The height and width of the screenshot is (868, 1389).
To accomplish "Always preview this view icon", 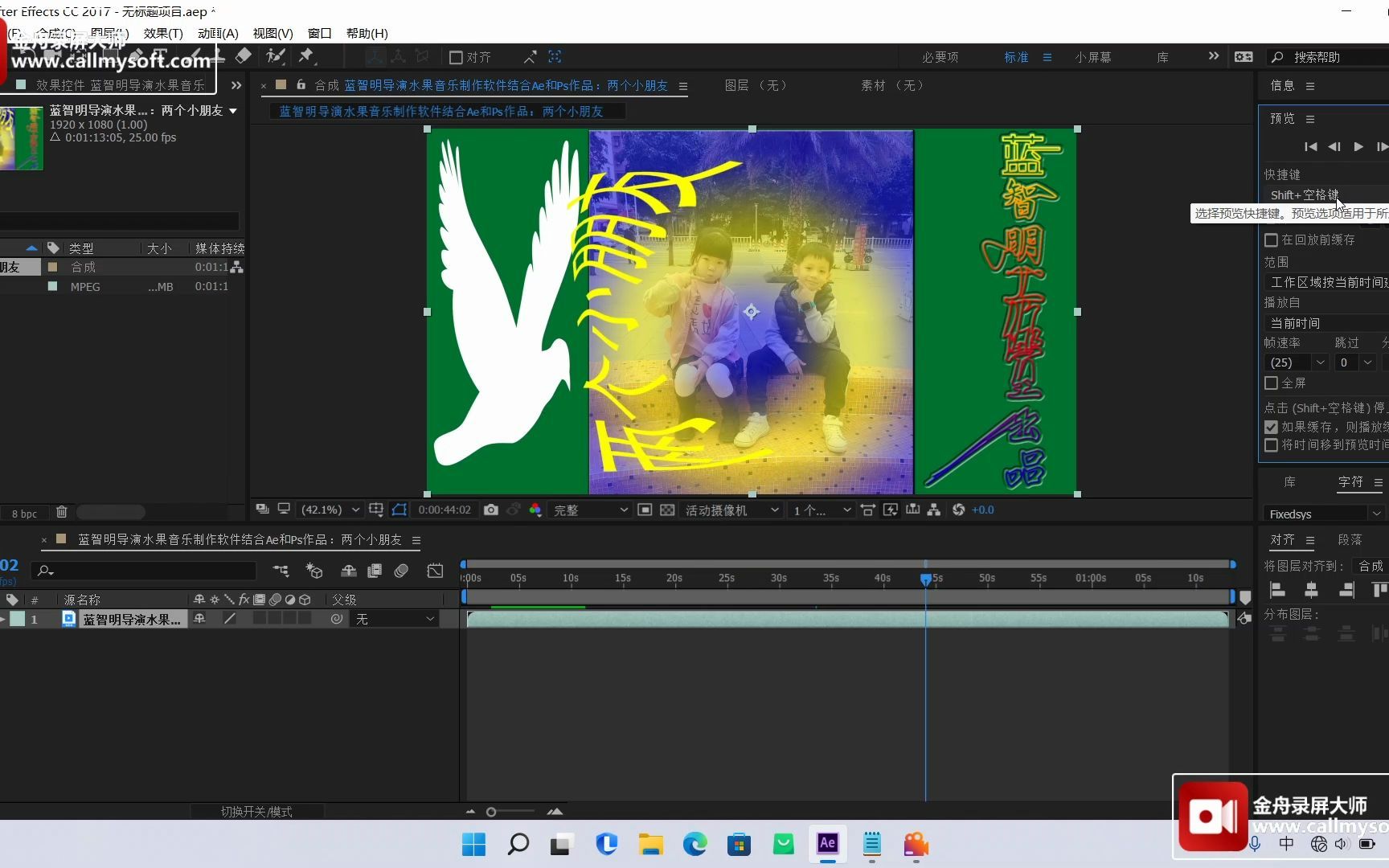I will click(x=262, y=510).
